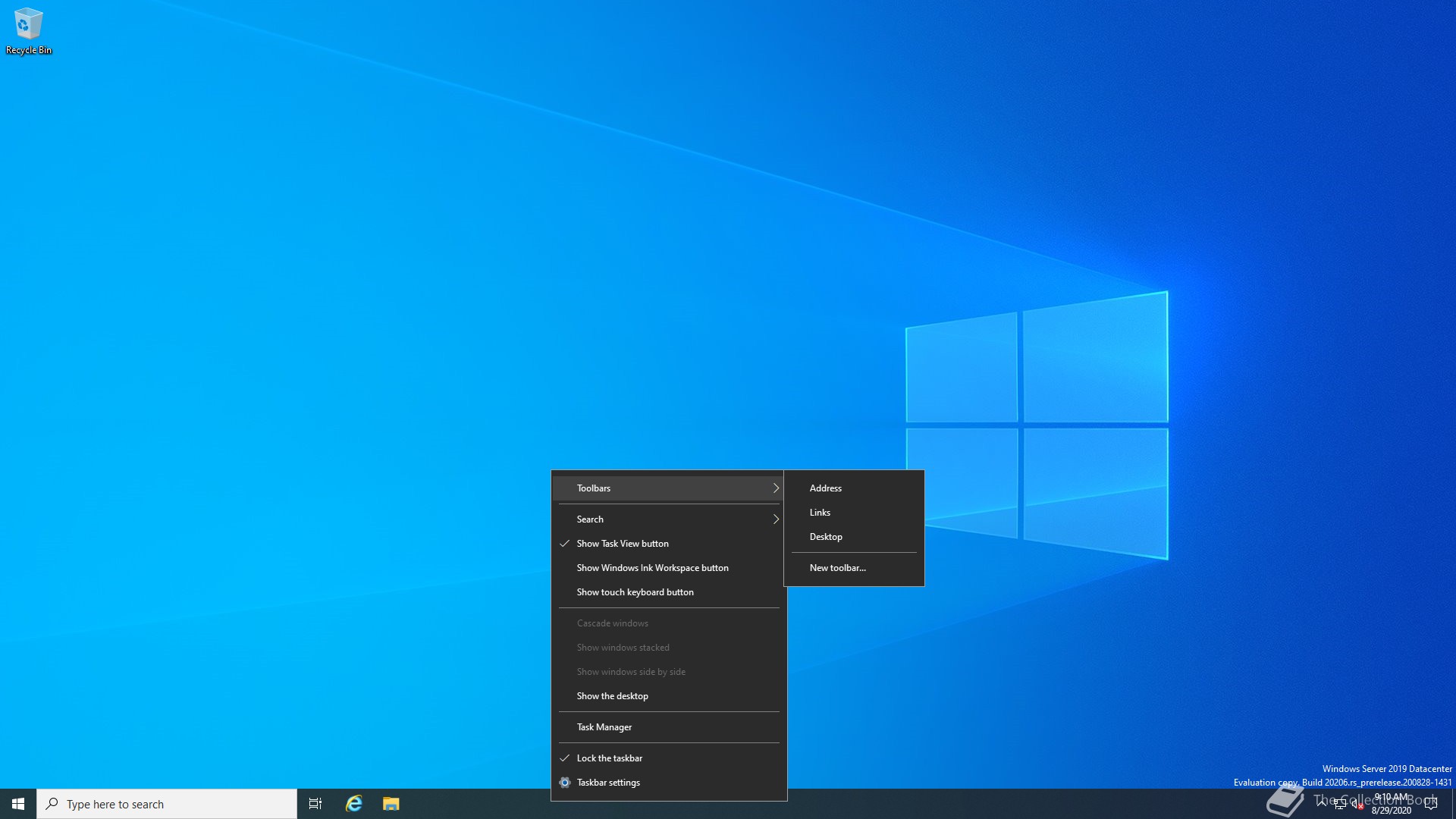Screen dimensions: 1456x819
Task: Enable Show Windows Ink Workspace button
Action: pos(652,568)
